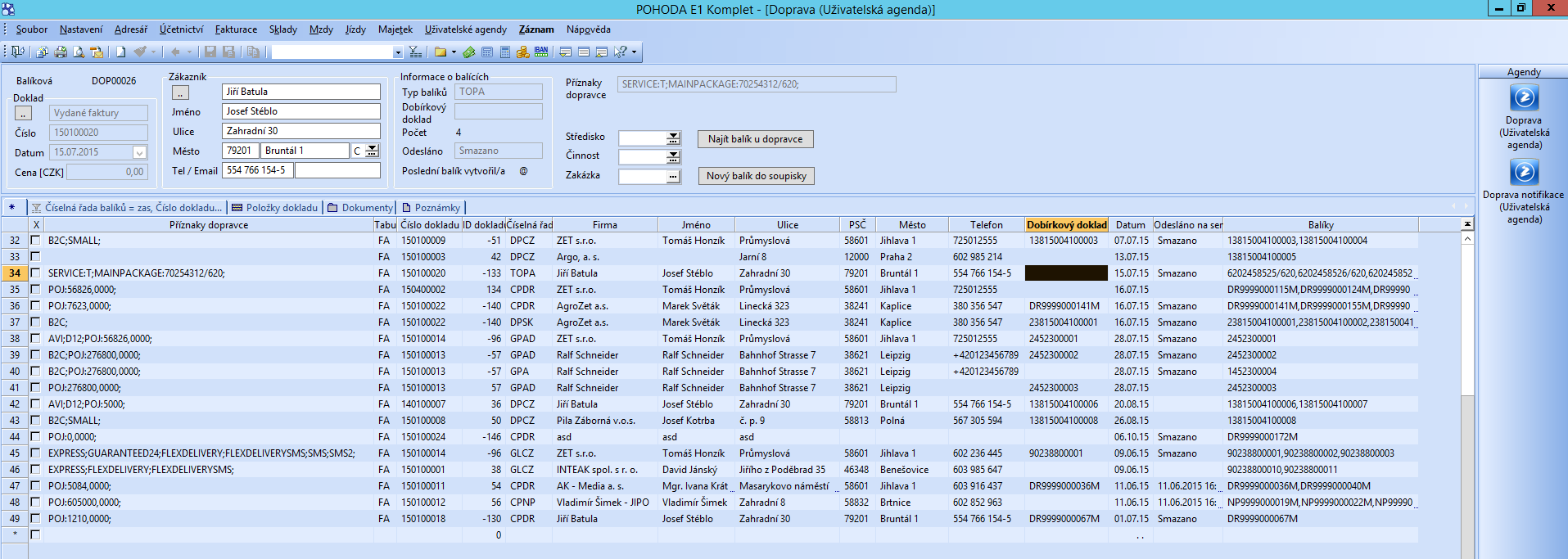Click the IBAN toolbar icon
Image resolution: width=1568 pixels, height=559 pixels.
[541, 52]
